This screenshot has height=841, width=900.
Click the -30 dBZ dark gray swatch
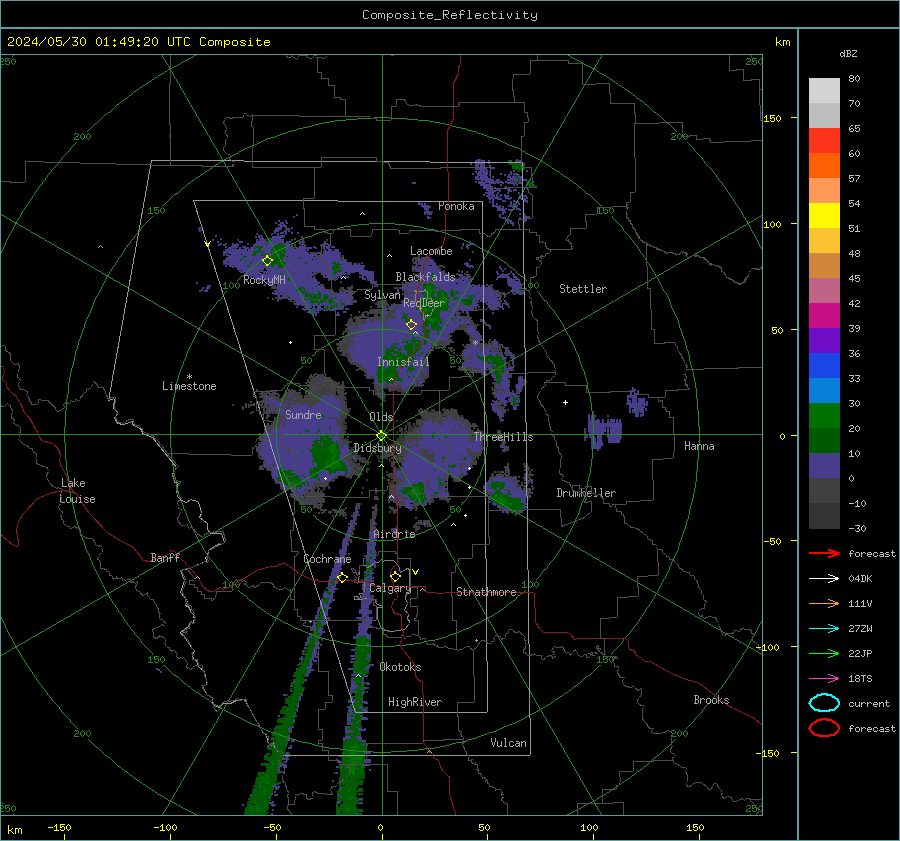[x=824, y=516]
